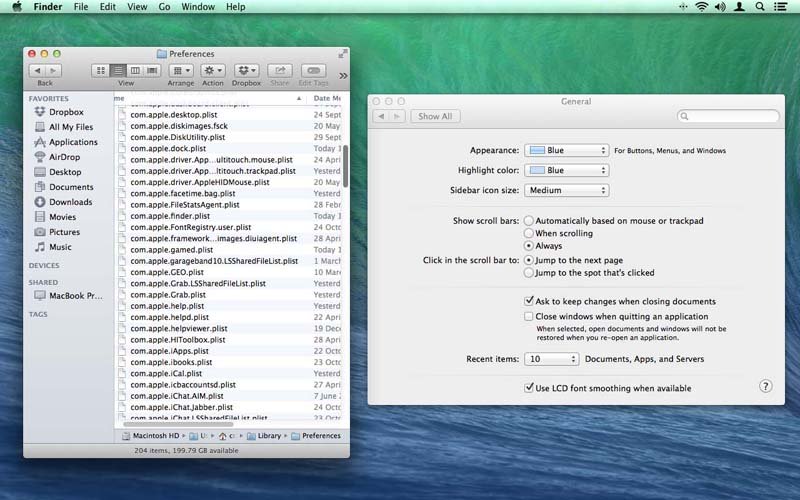Expand the Sidebar icon size popup
Screen dimensions: 800x500
[567, 190]
